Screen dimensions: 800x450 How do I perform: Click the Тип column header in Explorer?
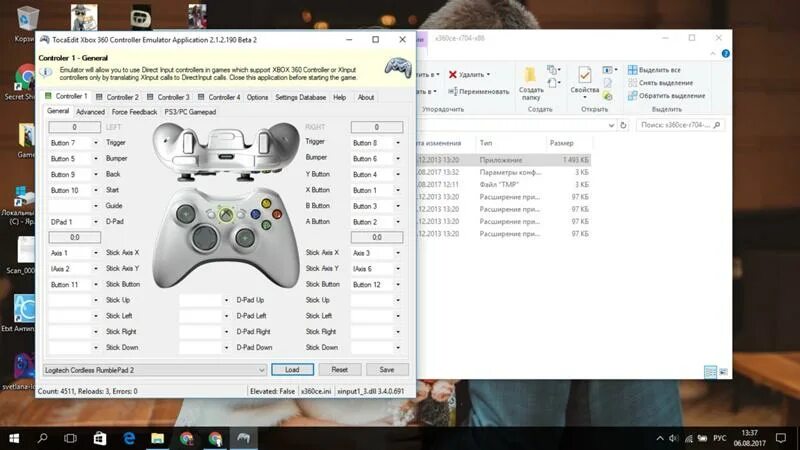pos(510,143)
